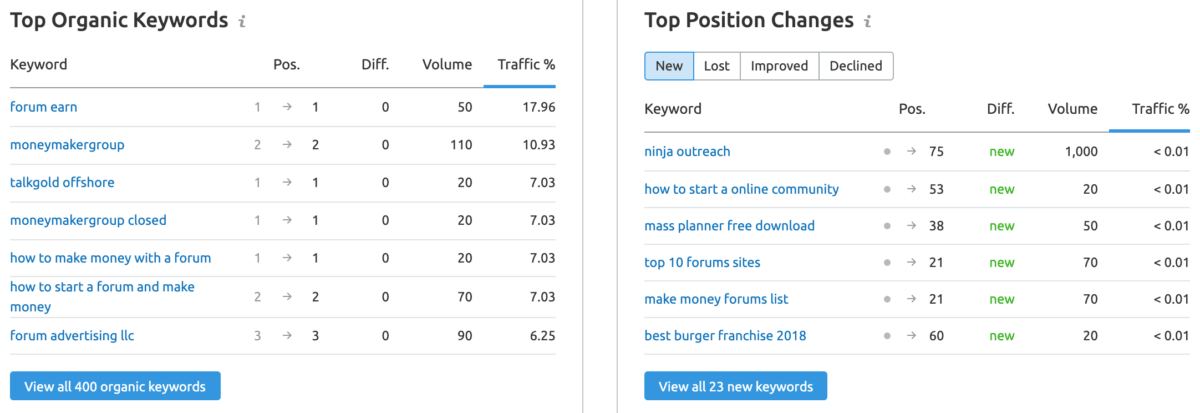Image resolution: width=1200 pixels, height=413 pixels.
Task: Sort position changes by Volume column
Action: 1072,109
